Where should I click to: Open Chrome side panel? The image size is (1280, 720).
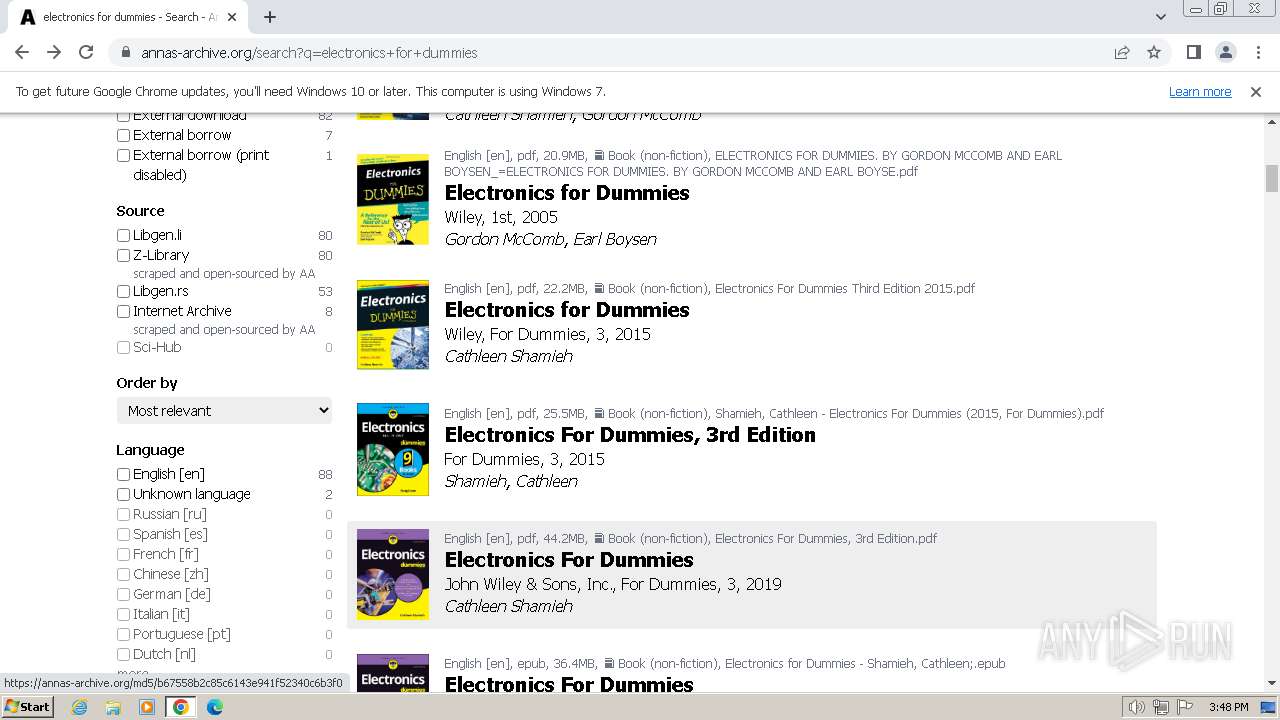tap(1193, 52)
